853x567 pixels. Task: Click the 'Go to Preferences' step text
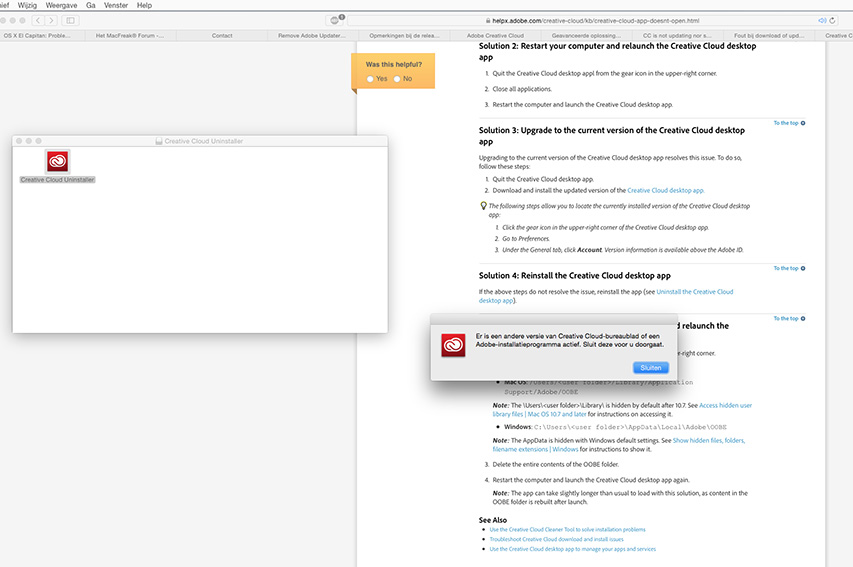point(526,238)
